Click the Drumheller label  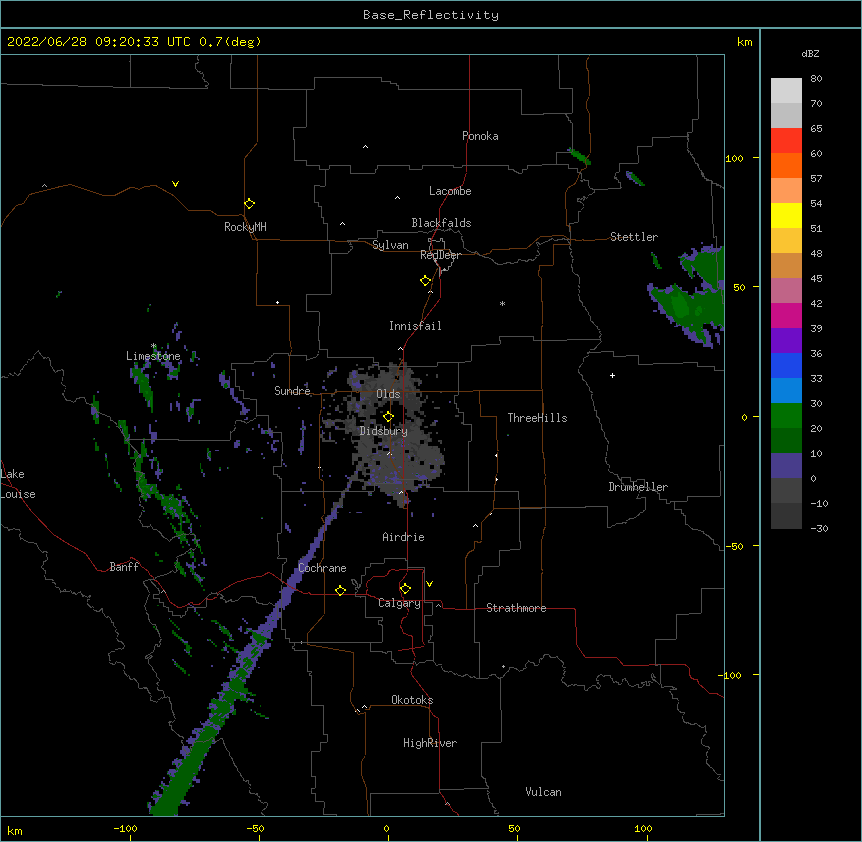(638, 487)
